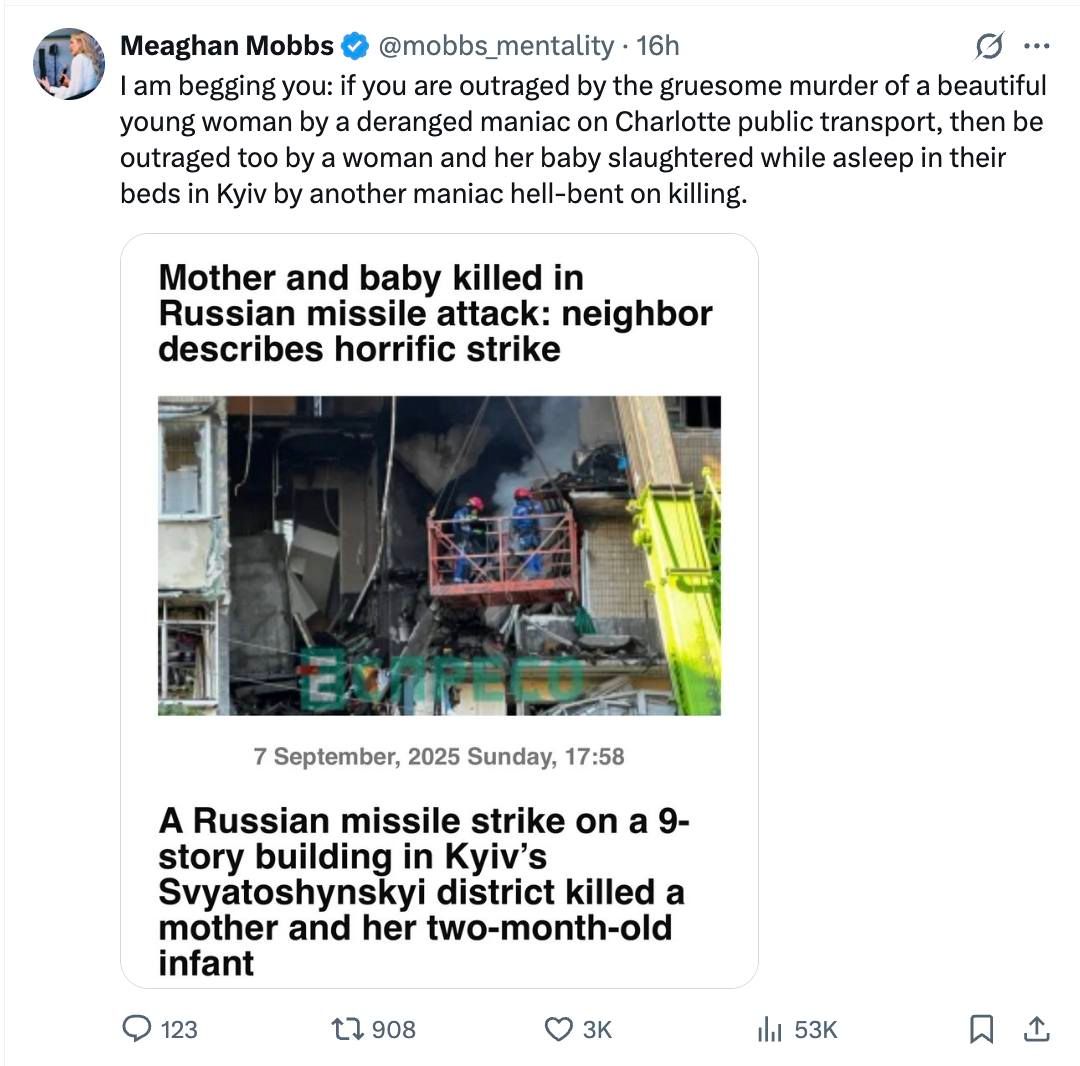Click the view analytics bar chart icon
Screen dimensions: 1080x1066
[x=769, y=1029]
